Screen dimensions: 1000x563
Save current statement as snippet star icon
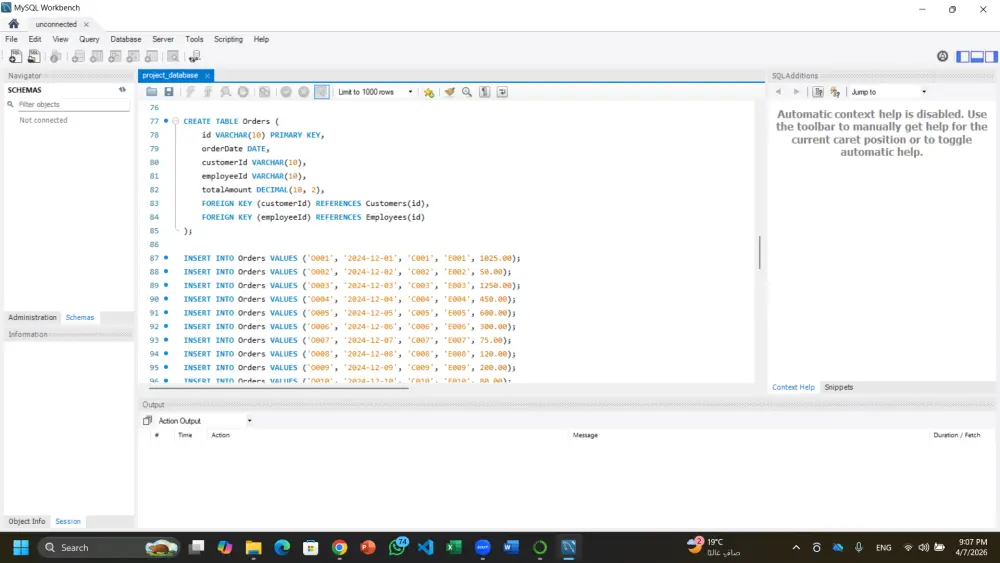pos(429,92)
